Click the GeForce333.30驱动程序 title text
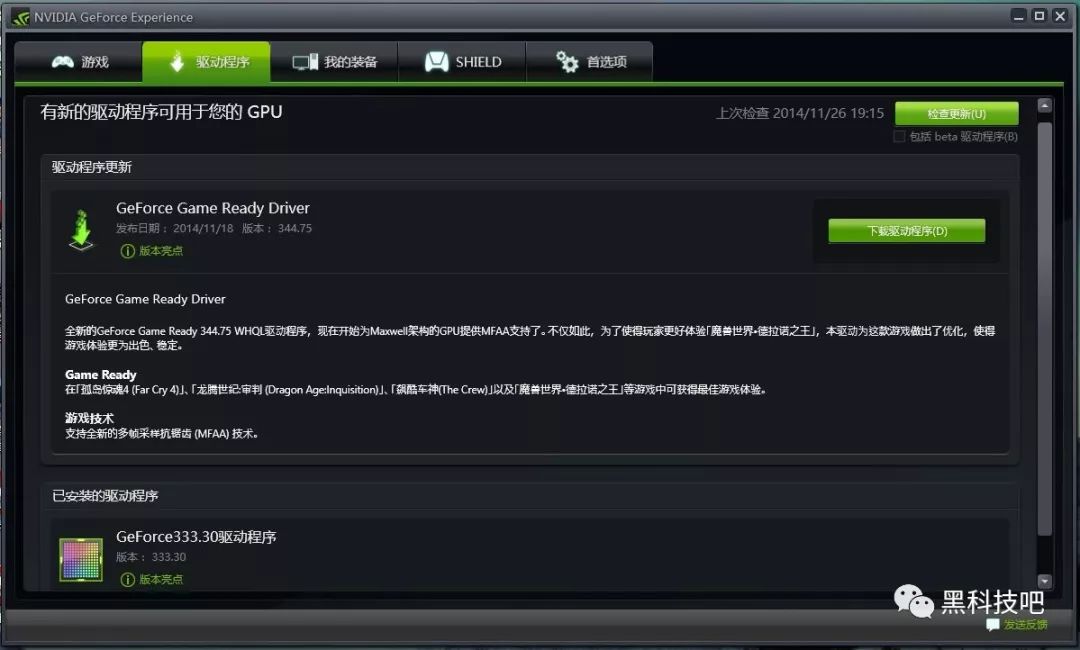Image resolution: width=1080 pixels, height=650 pixels. (196, 536)
